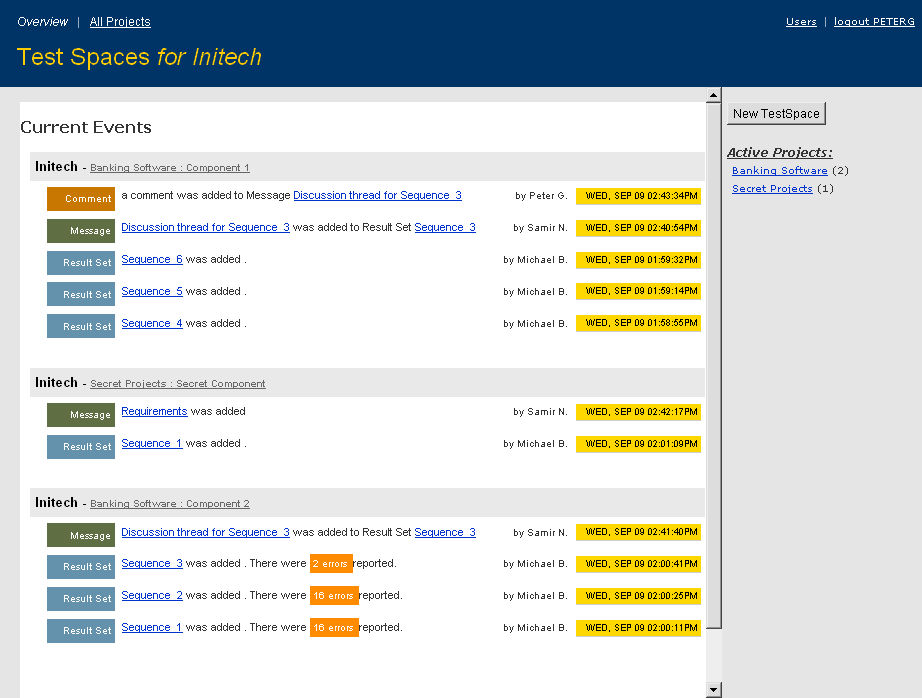This screenshot has width=922, height=698.
Task: Open the All Projects link
Action: coord(120,22)
